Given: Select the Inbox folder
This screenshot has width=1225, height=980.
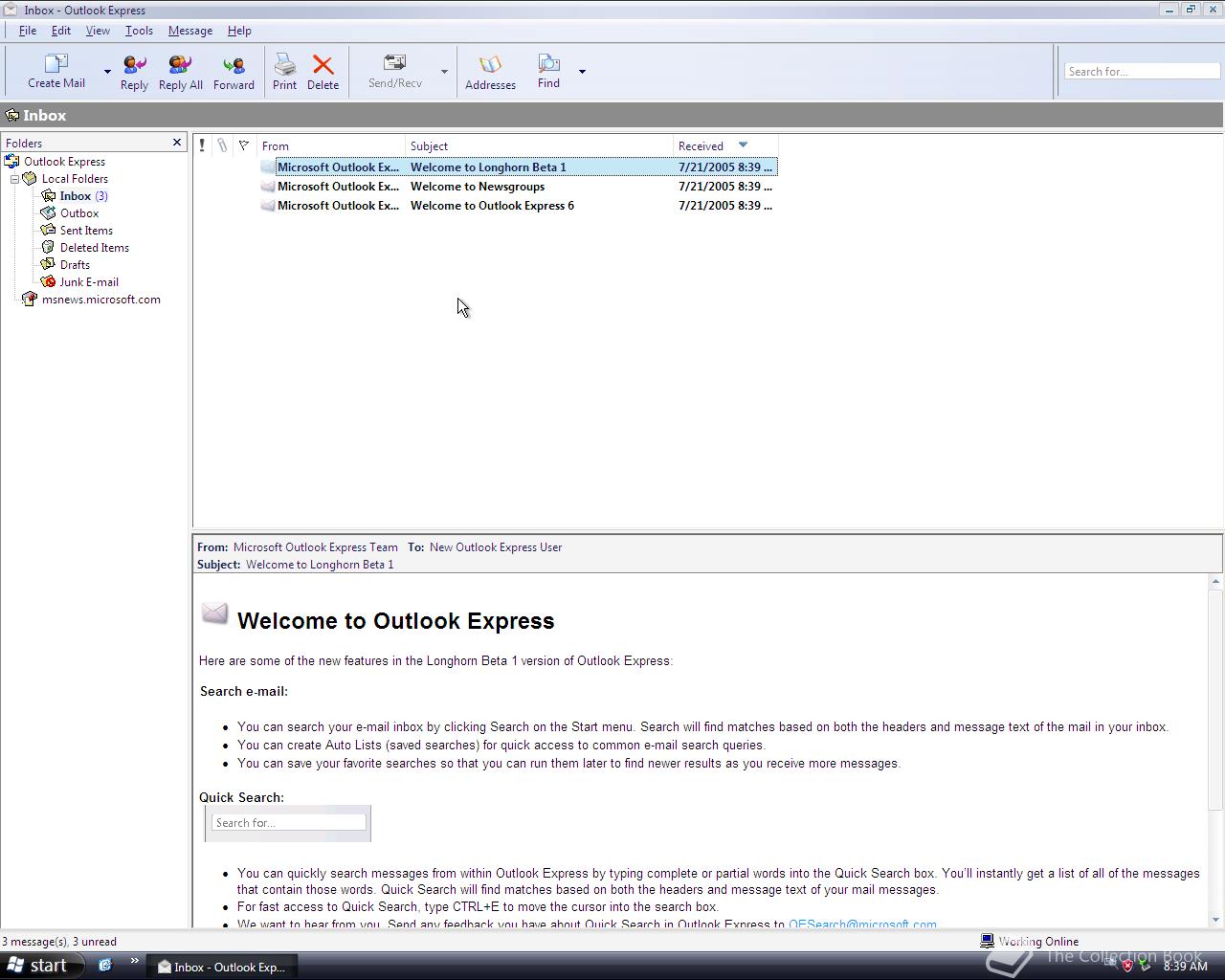Looking at the screenshot, I should [x=76, y=196].
